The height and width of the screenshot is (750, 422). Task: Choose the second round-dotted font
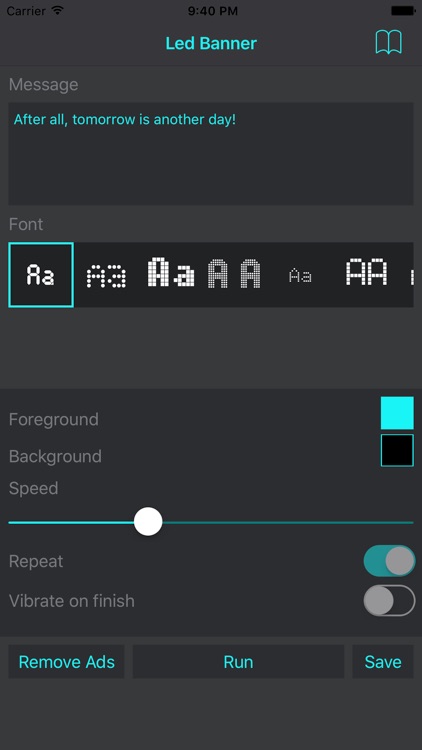106,276
